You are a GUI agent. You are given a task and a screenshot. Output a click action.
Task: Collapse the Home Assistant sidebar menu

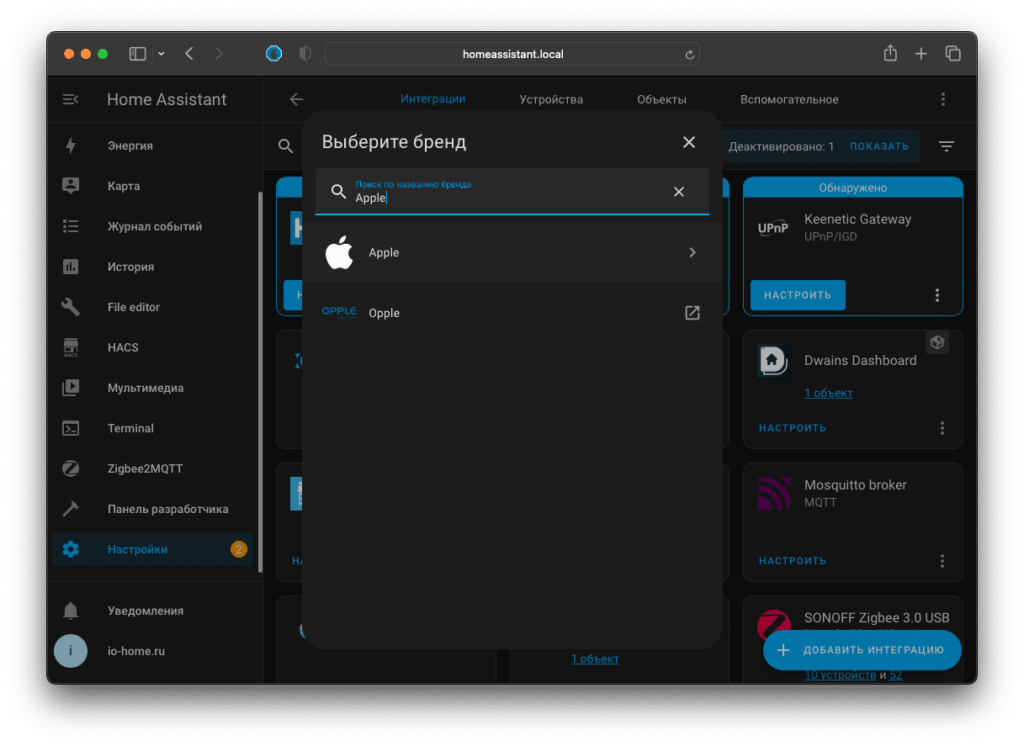tap(71, 99)
